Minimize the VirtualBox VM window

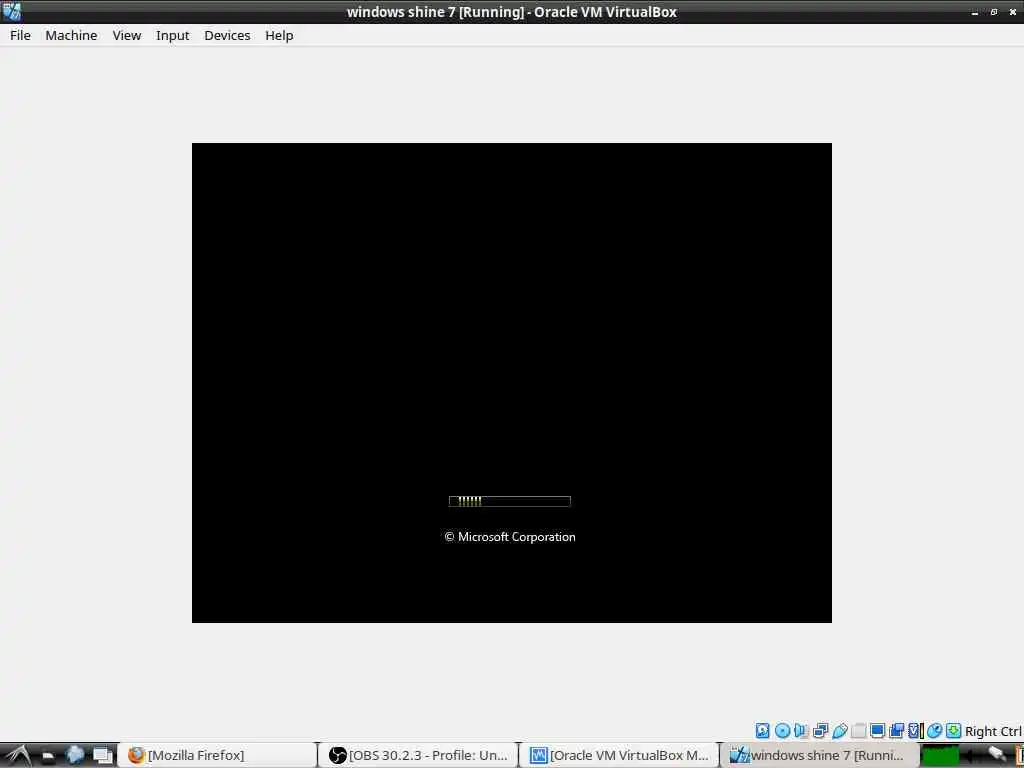point(975,12)
